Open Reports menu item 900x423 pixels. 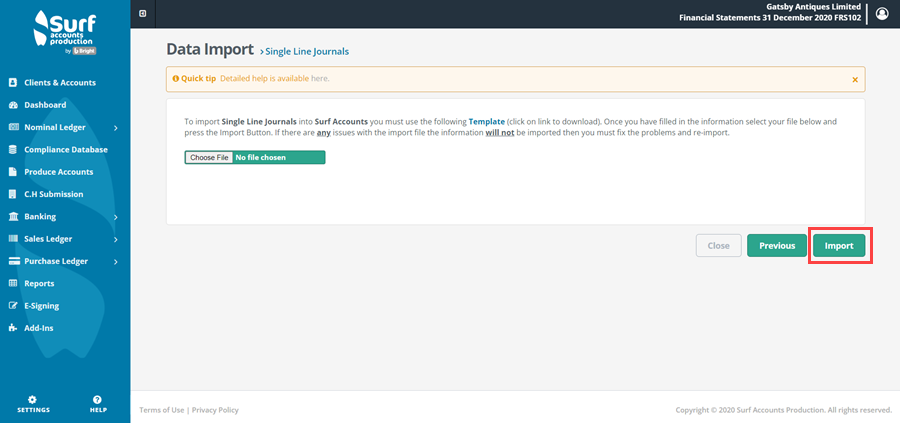point(39,284)
